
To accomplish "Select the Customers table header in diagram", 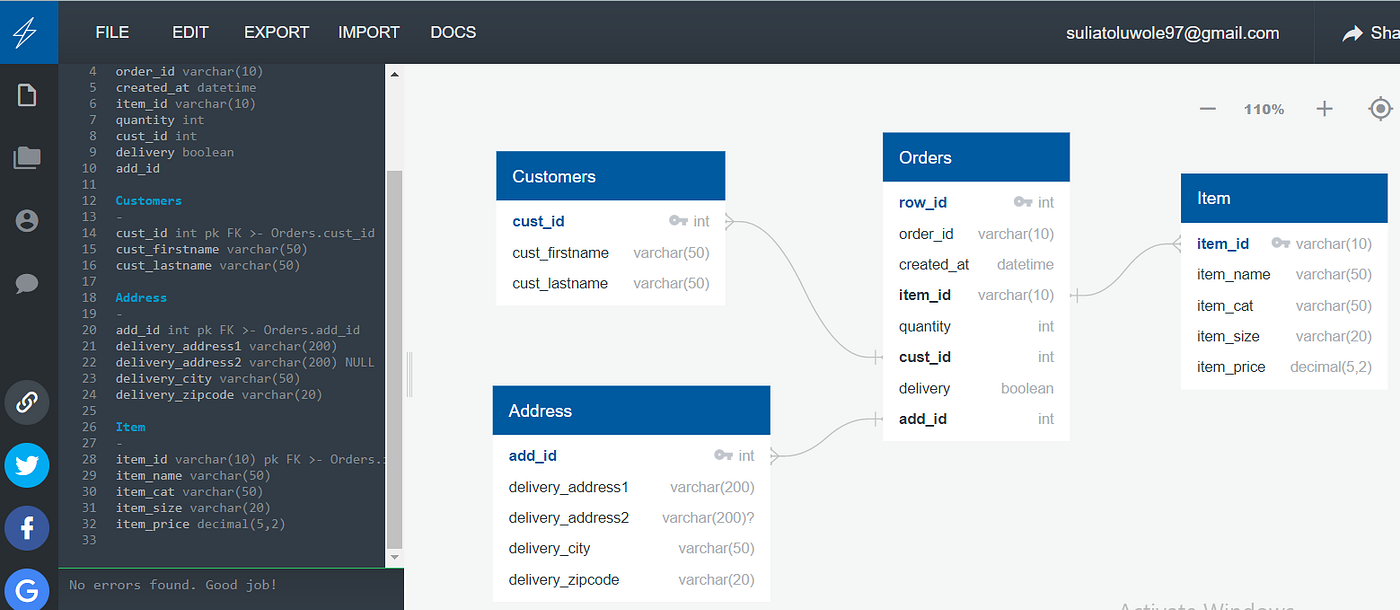I will pyautogui.click(x=610, y=176).
